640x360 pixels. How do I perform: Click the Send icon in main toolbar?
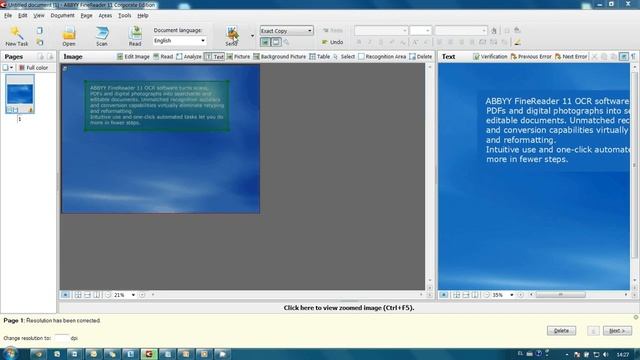(x=231, y=36)
